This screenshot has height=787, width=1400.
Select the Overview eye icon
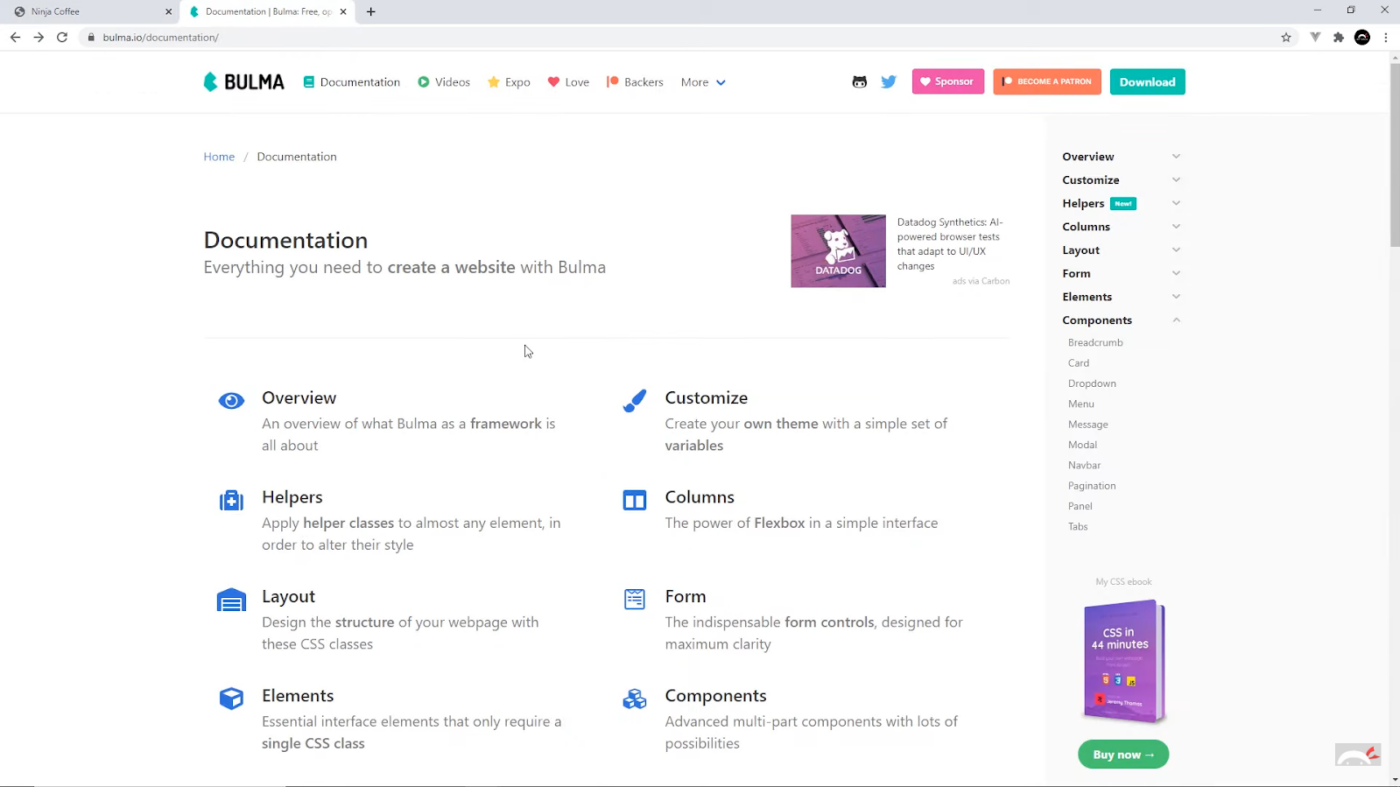231,400
